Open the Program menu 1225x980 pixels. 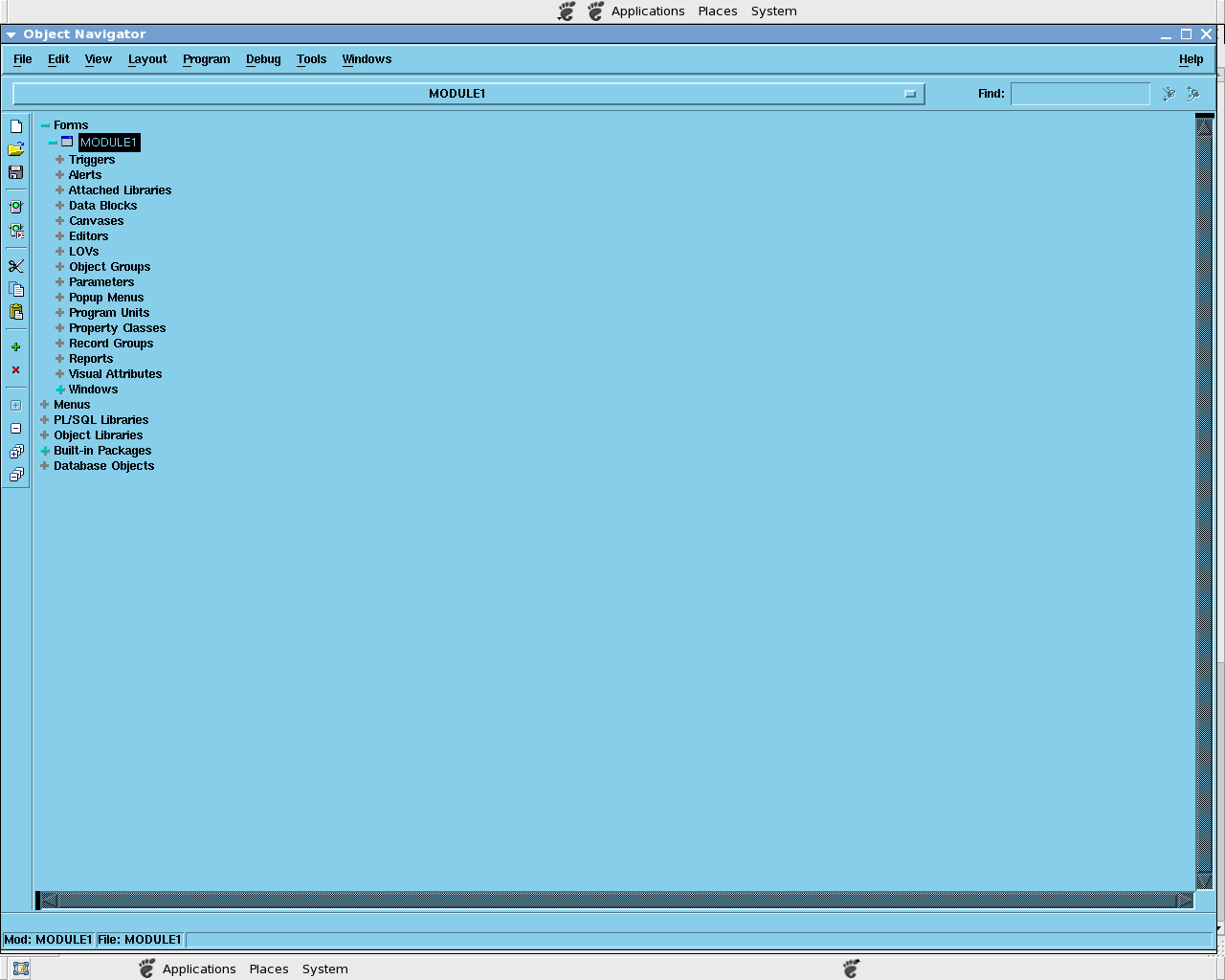206,59
